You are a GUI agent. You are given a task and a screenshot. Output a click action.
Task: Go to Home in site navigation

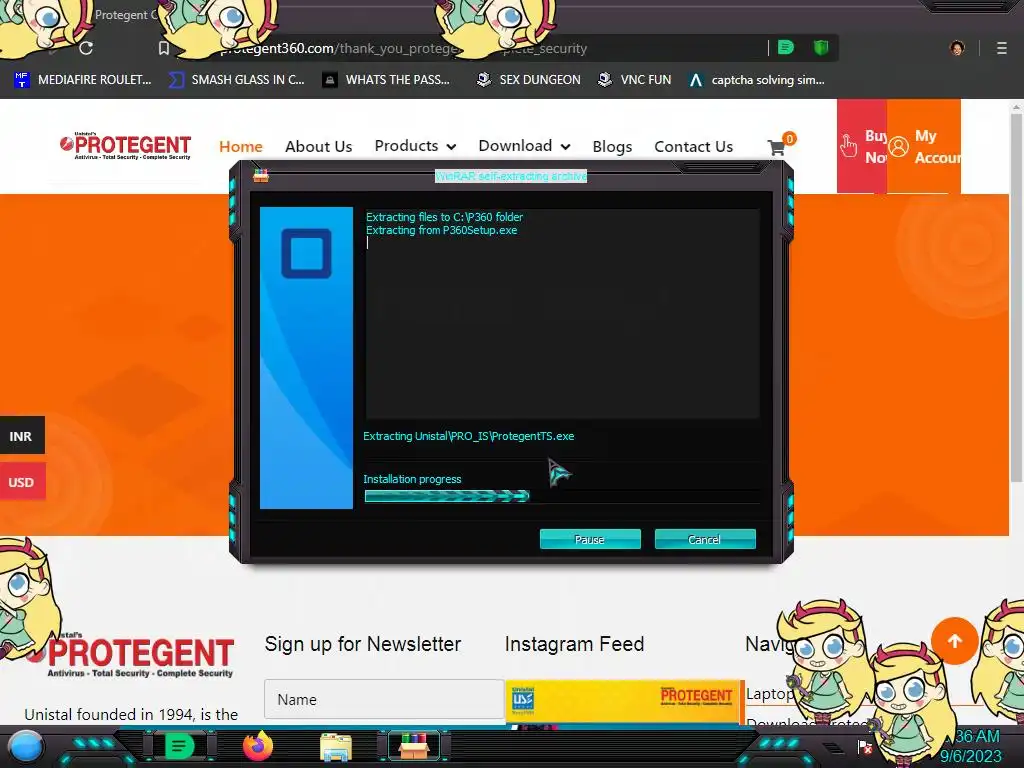(241, 146)
